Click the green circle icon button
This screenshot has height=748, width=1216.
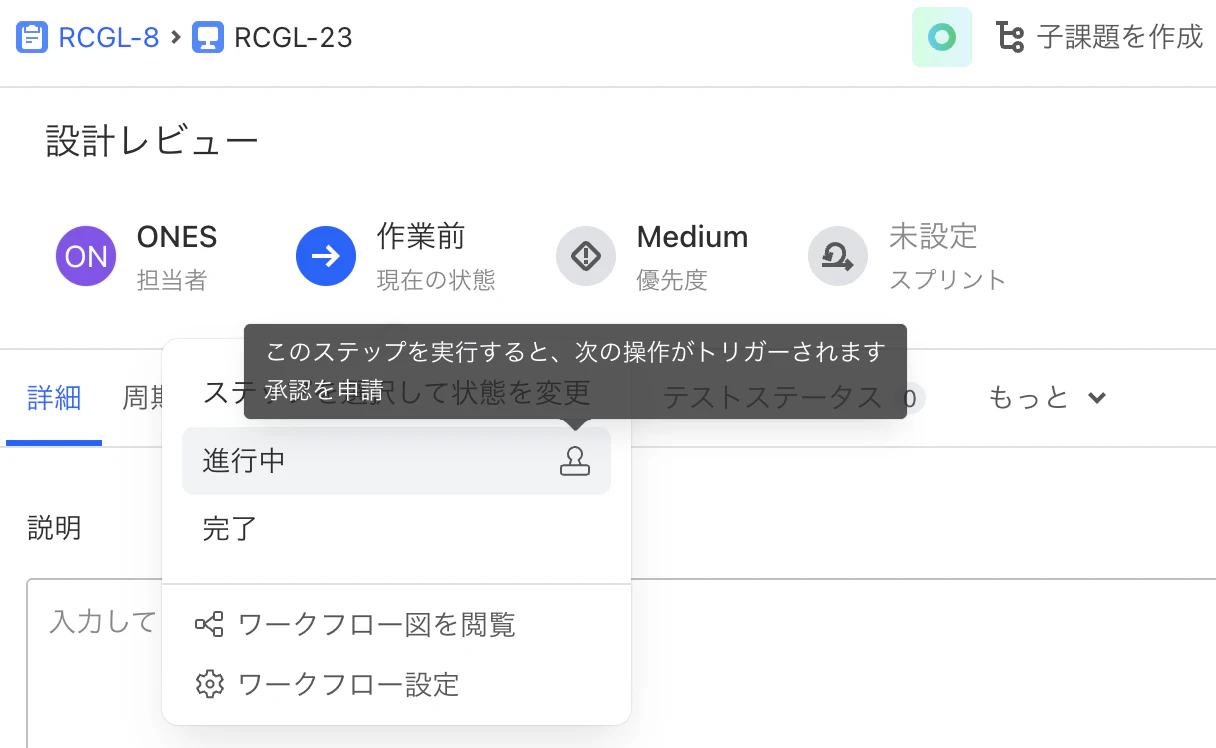point(942,37)
